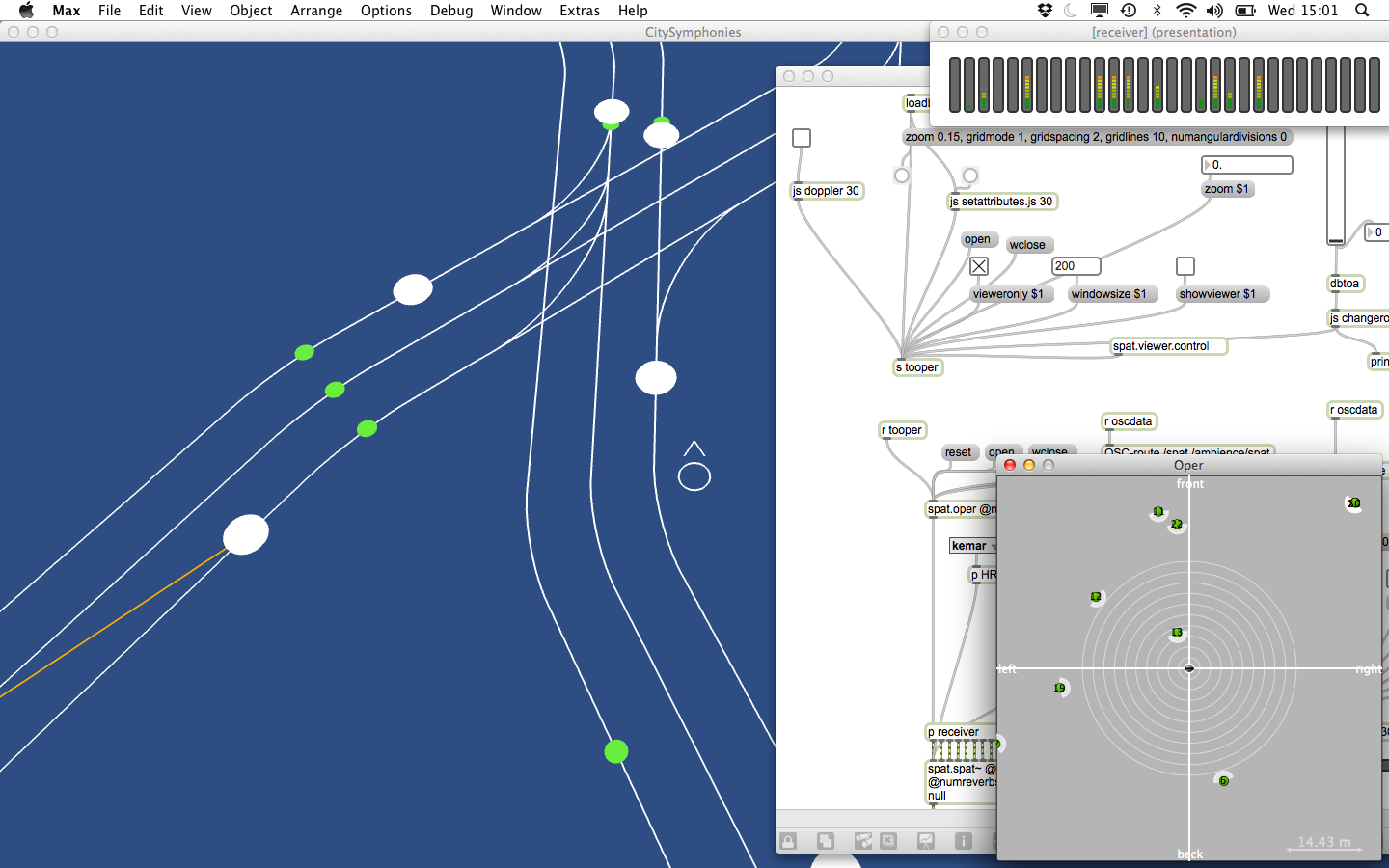Click the object palette cylinders icon
Image resolution: width=1389 pixels, height=868 pixels.
(862, 841)
